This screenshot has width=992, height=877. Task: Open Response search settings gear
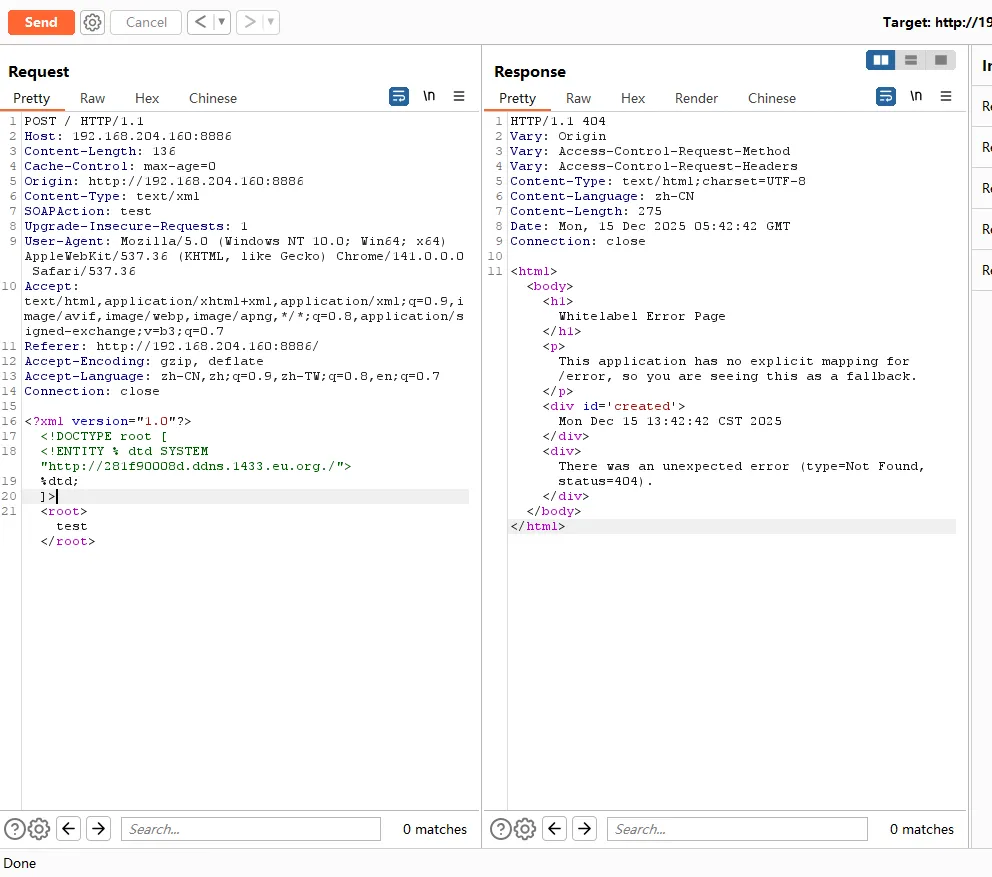click(525, 828)
